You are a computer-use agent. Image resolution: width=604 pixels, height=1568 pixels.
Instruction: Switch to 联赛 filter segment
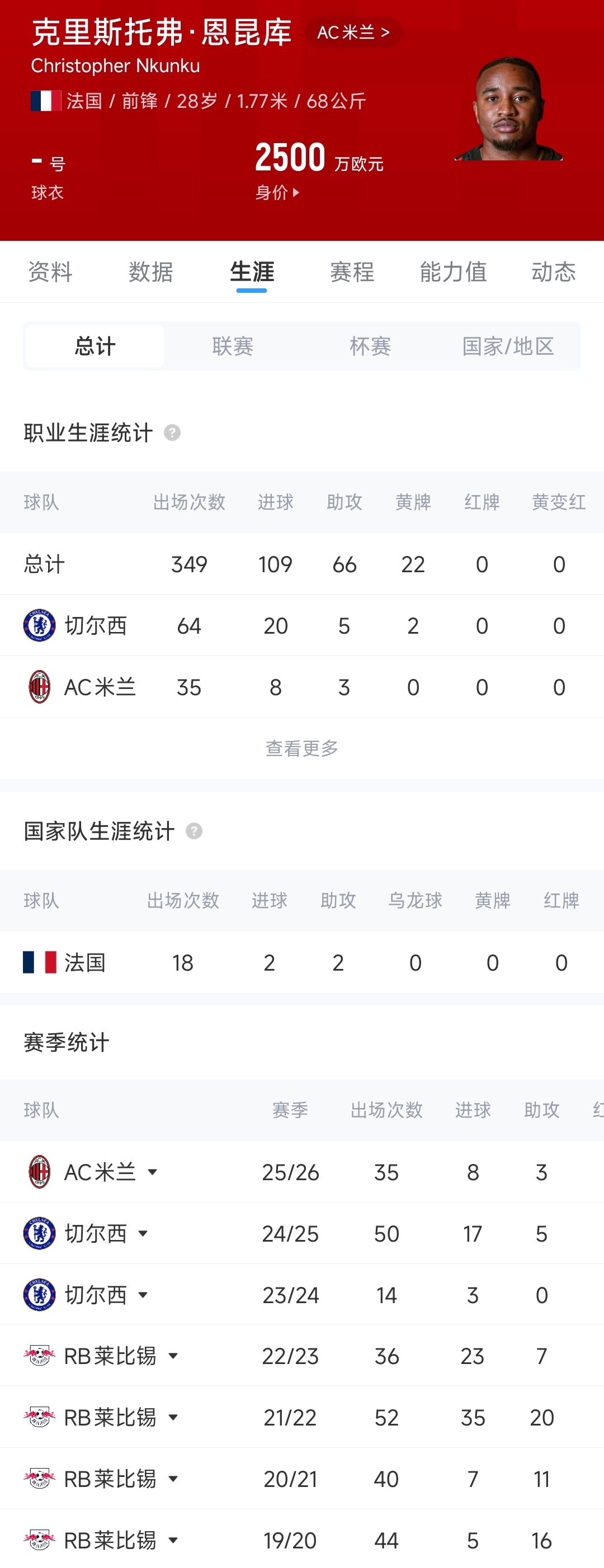click(x=233, y=346)
